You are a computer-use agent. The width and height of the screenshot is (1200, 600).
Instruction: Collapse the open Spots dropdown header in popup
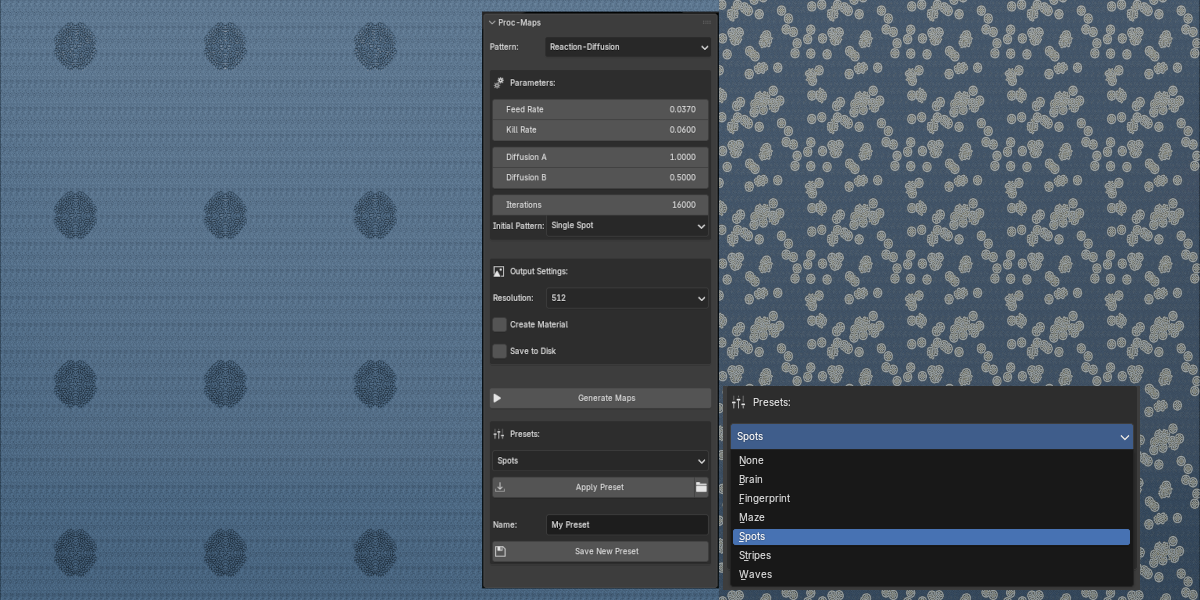tap(932, 436)
